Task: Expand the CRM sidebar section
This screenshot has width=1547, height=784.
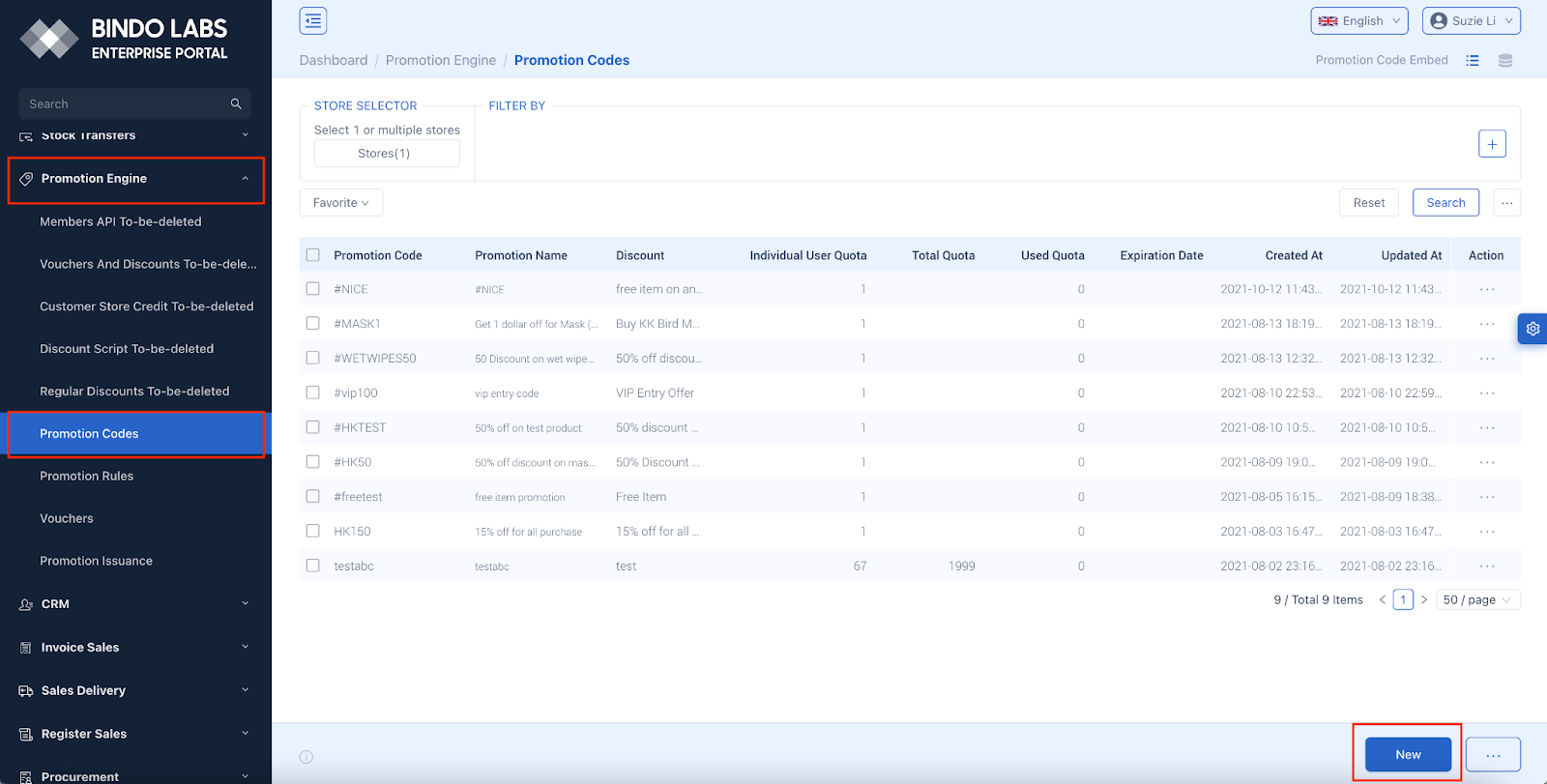Action: pos(135,604)
